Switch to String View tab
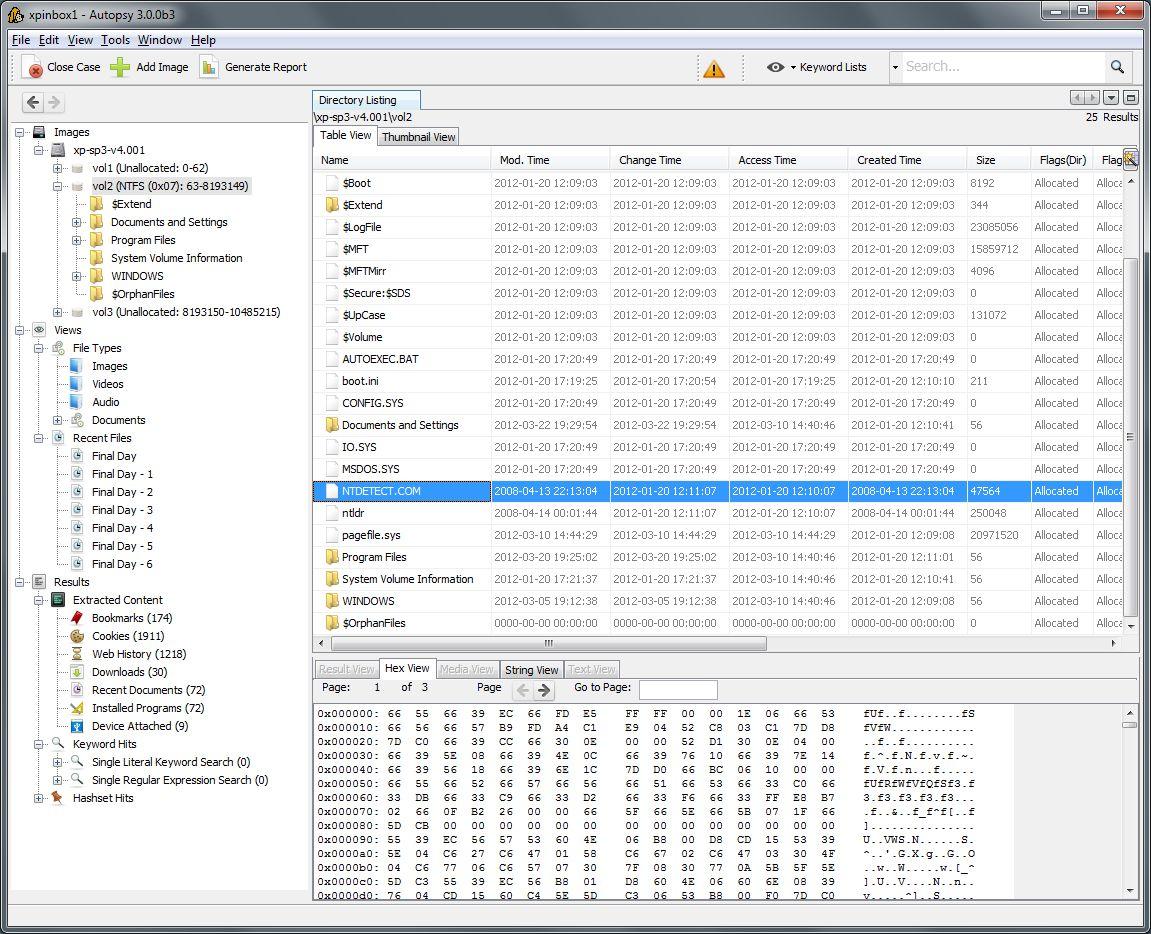This screenshot has width=1151, height=934. tap(531, 670)
